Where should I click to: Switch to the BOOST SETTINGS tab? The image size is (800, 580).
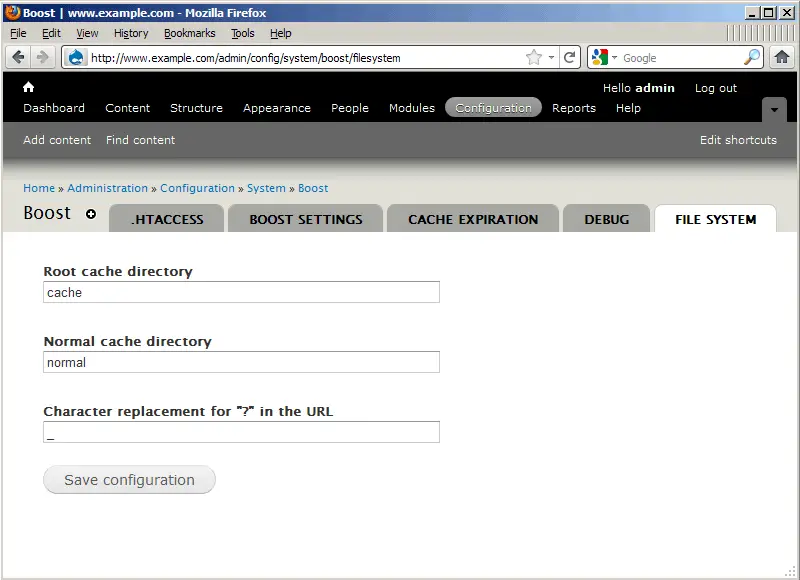306,219
